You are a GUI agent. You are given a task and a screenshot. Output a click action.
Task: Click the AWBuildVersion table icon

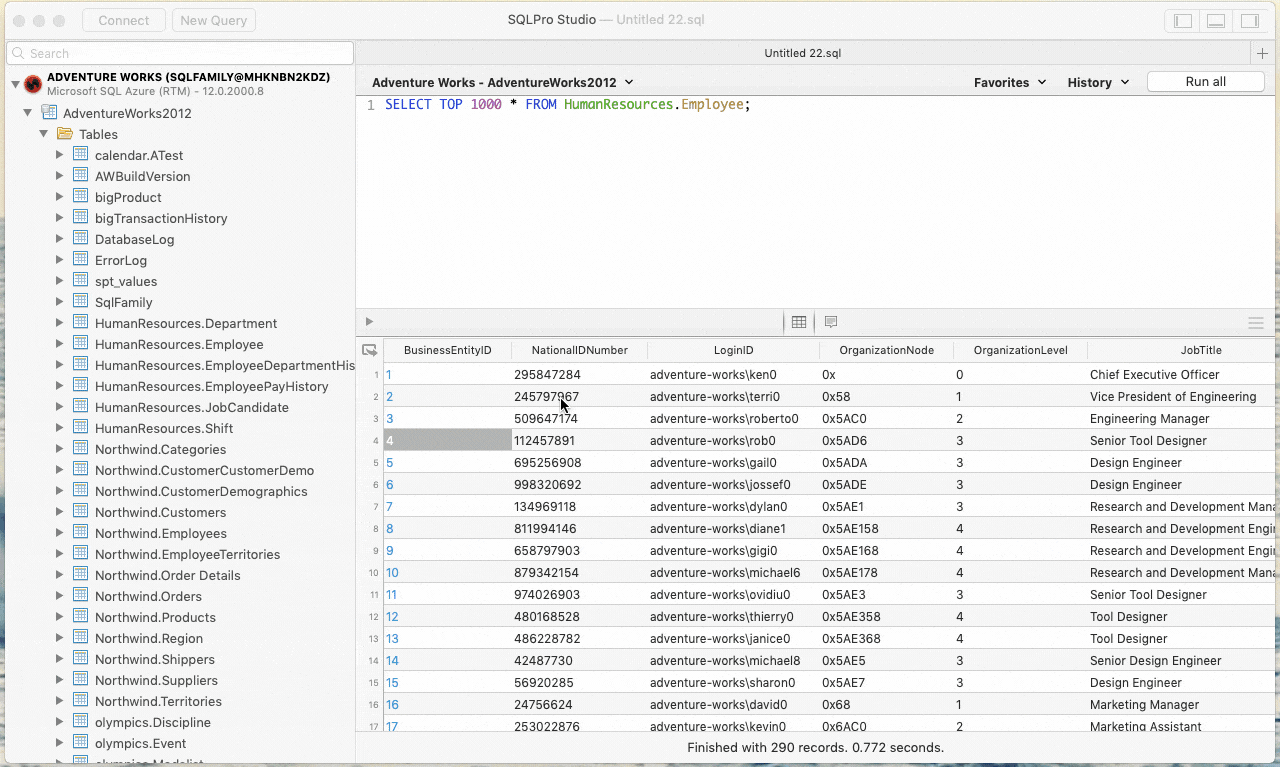(81, 176)
